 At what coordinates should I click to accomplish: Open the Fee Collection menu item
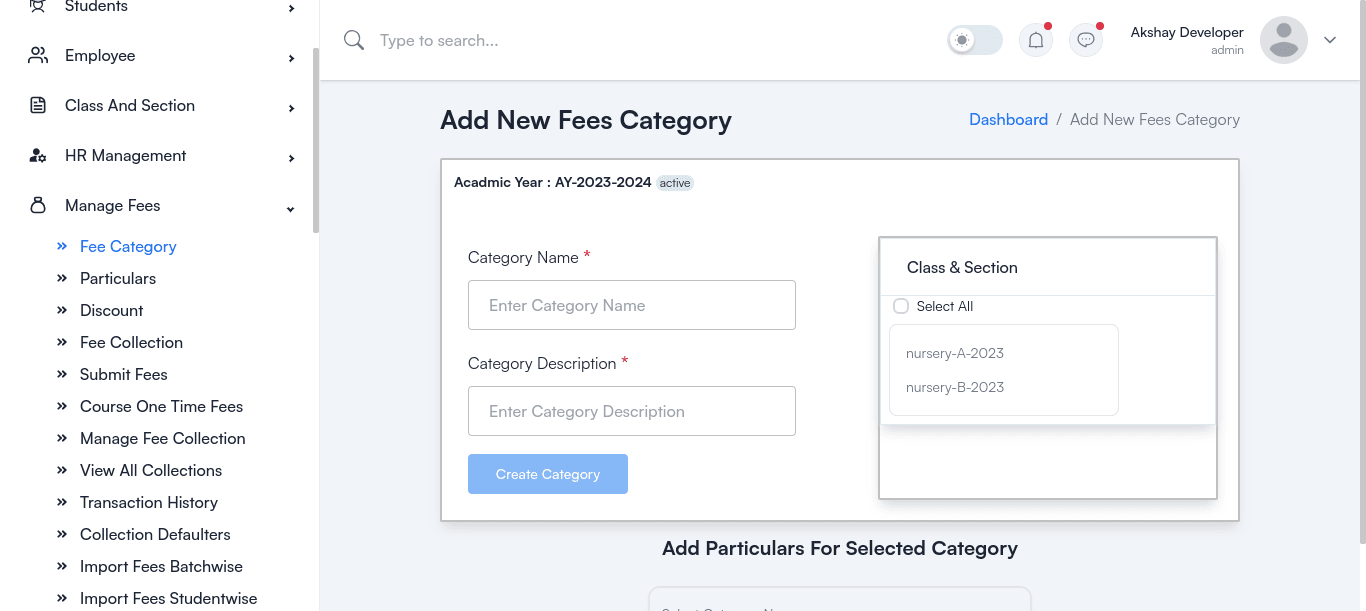[131, 342]
